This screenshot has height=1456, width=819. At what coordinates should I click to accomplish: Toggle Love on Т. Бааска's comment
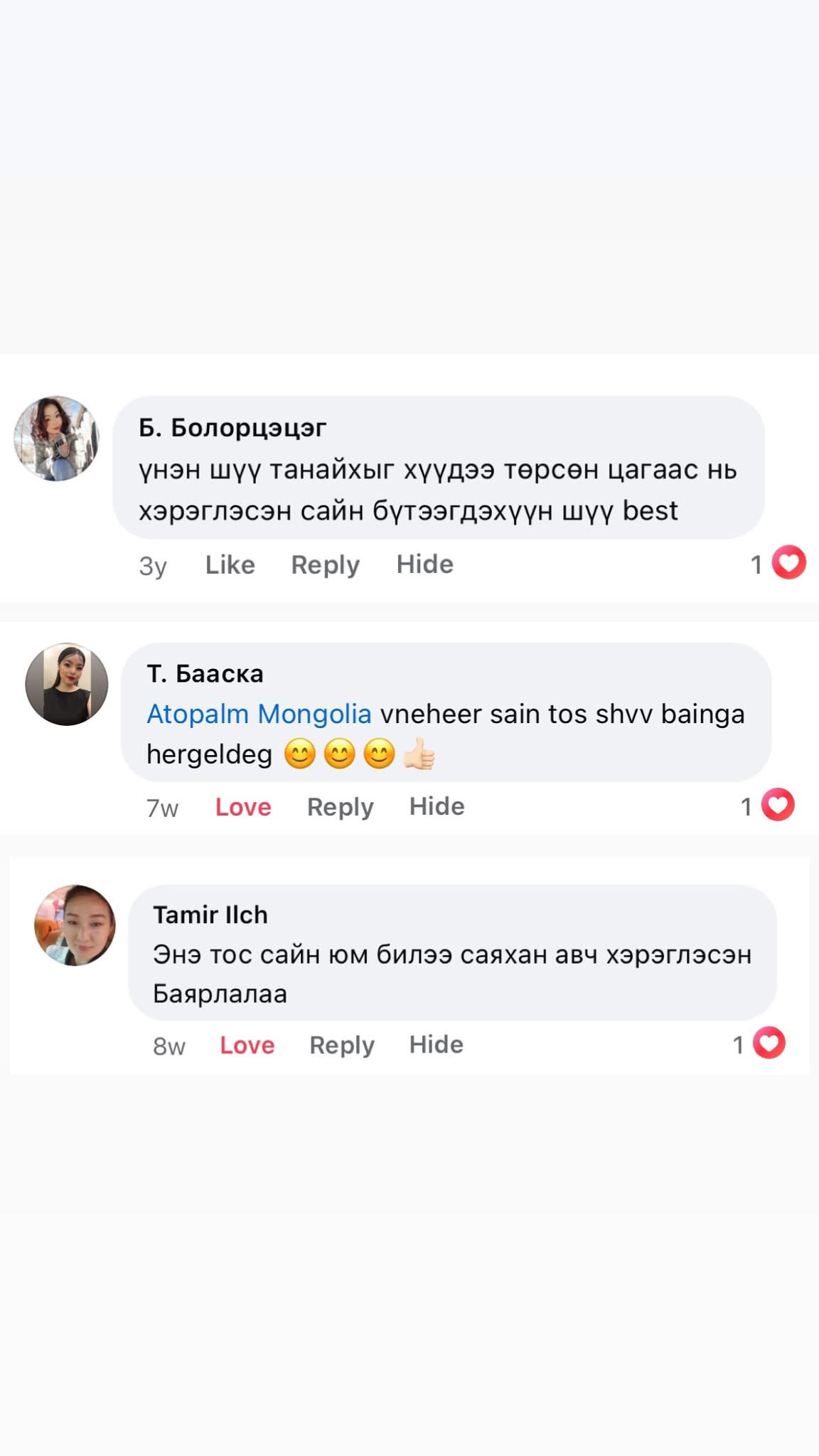[x=243, y=807]
